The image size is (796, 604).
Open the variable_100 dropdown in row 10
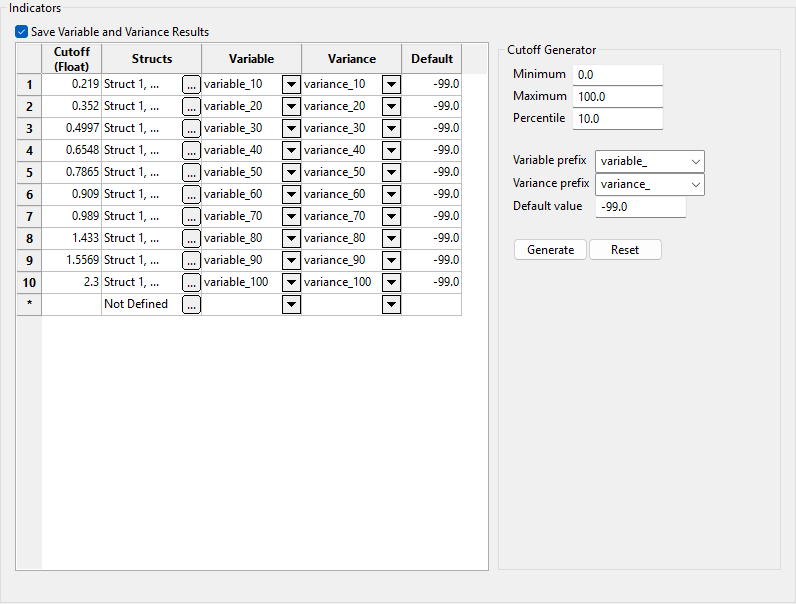(291, 282)
